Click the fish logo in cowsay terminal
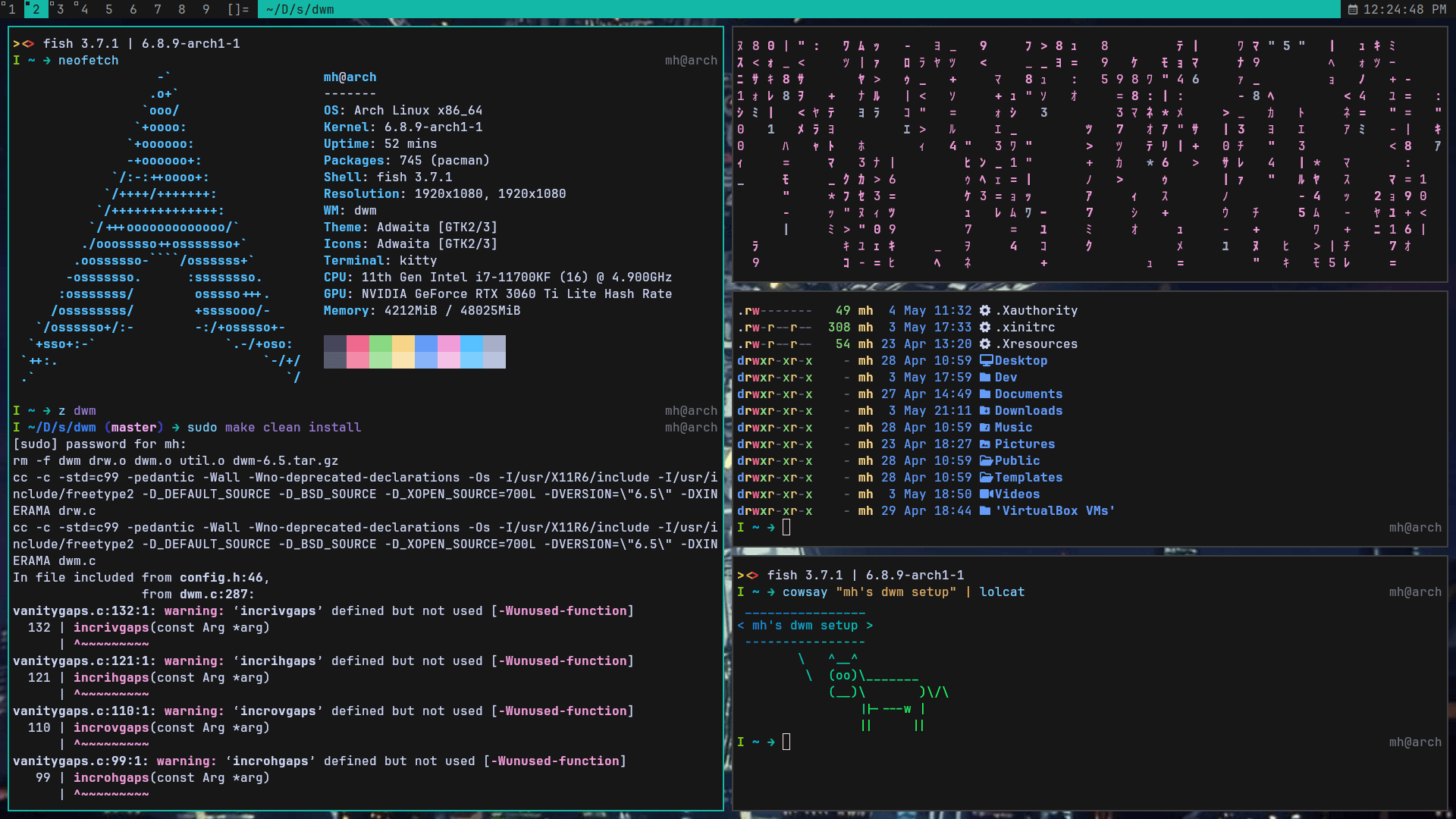The height and width of the screenshot is (819, 1456). tap(748, 575)
